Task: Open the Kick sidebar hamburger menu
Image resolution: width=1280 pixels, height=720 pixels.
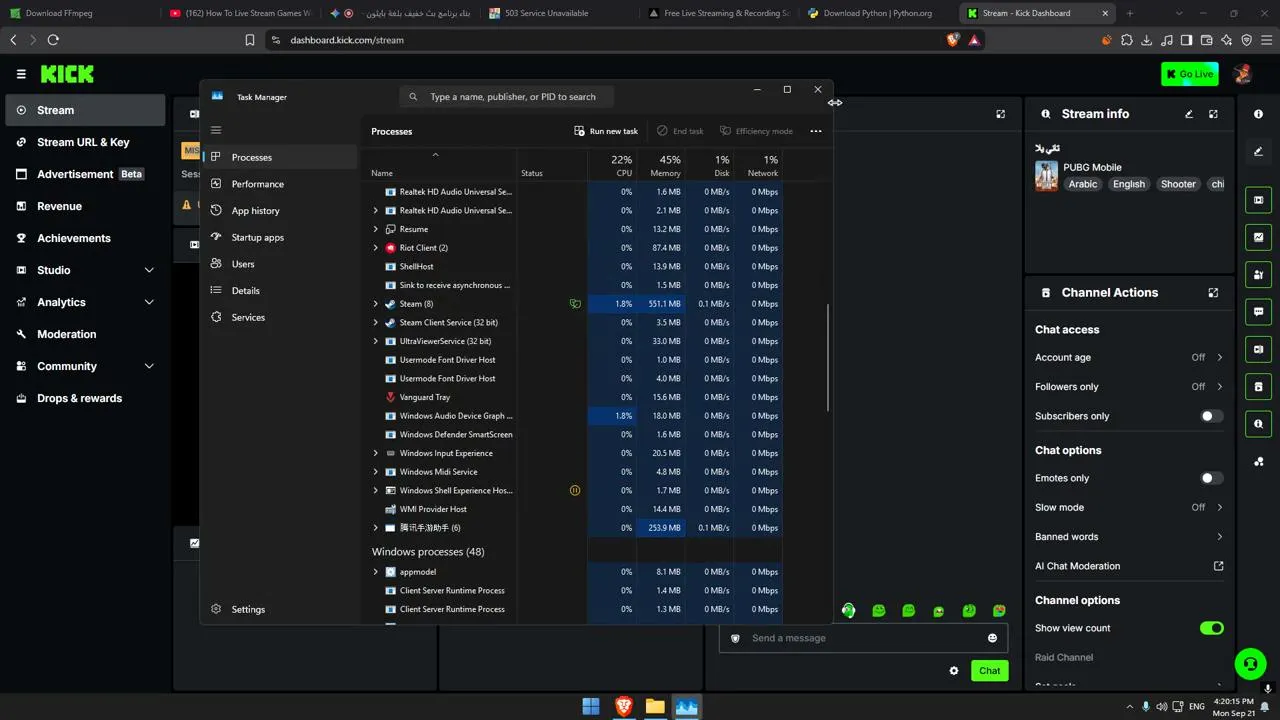Action: 21,74
